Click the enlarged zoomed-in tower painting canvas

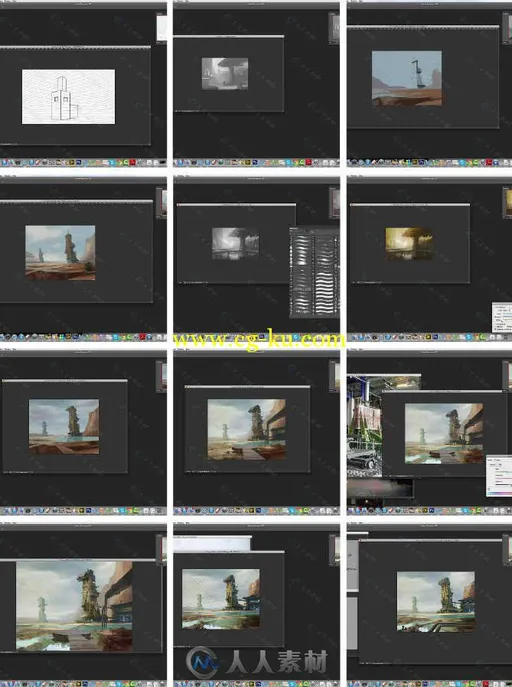[x=74, y=606]
